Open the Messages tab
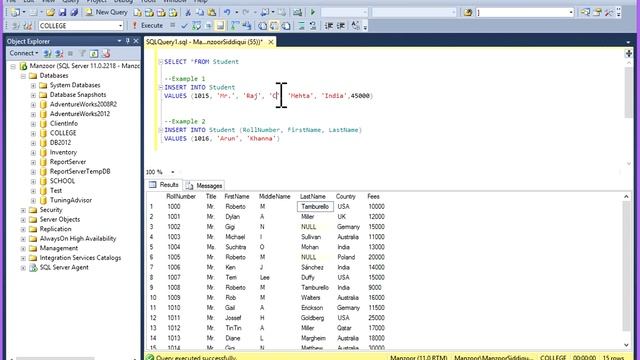The height and width of the screenshot is (360, 640). (204, 186)
